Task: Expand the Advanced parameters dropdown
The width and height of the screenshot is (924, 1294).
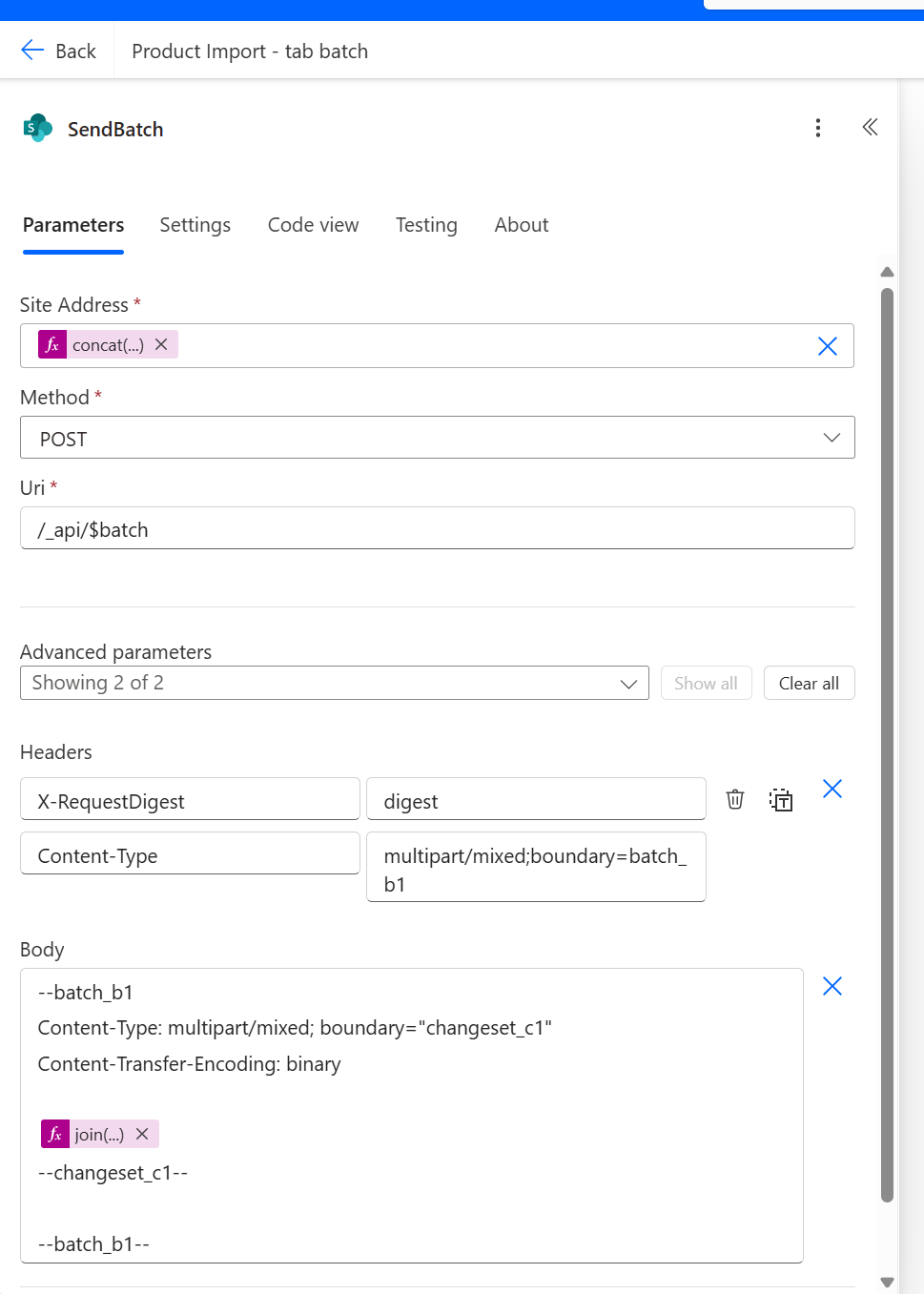Action: click(334, 683)
